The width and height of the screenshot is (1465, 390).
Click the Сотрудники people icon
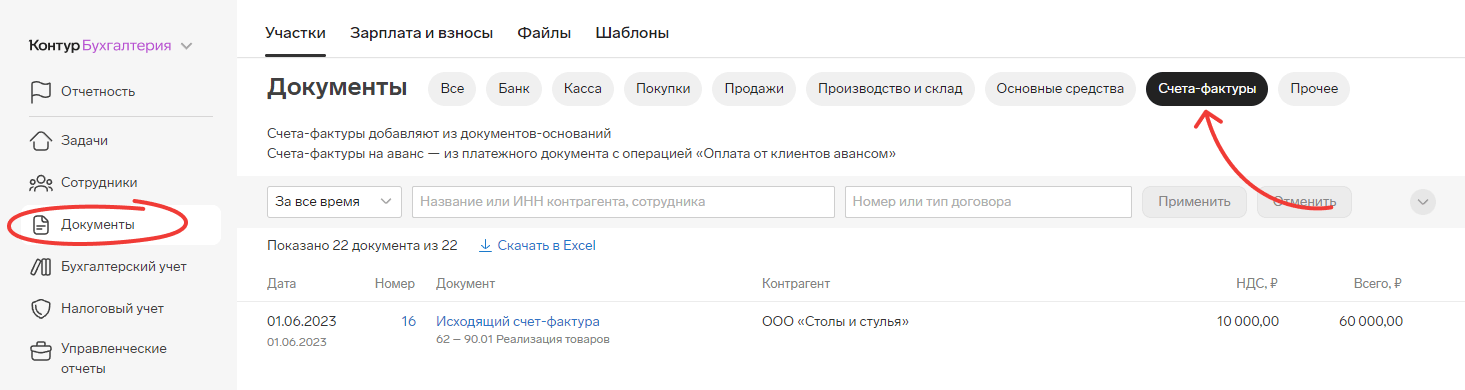point(40,183)
